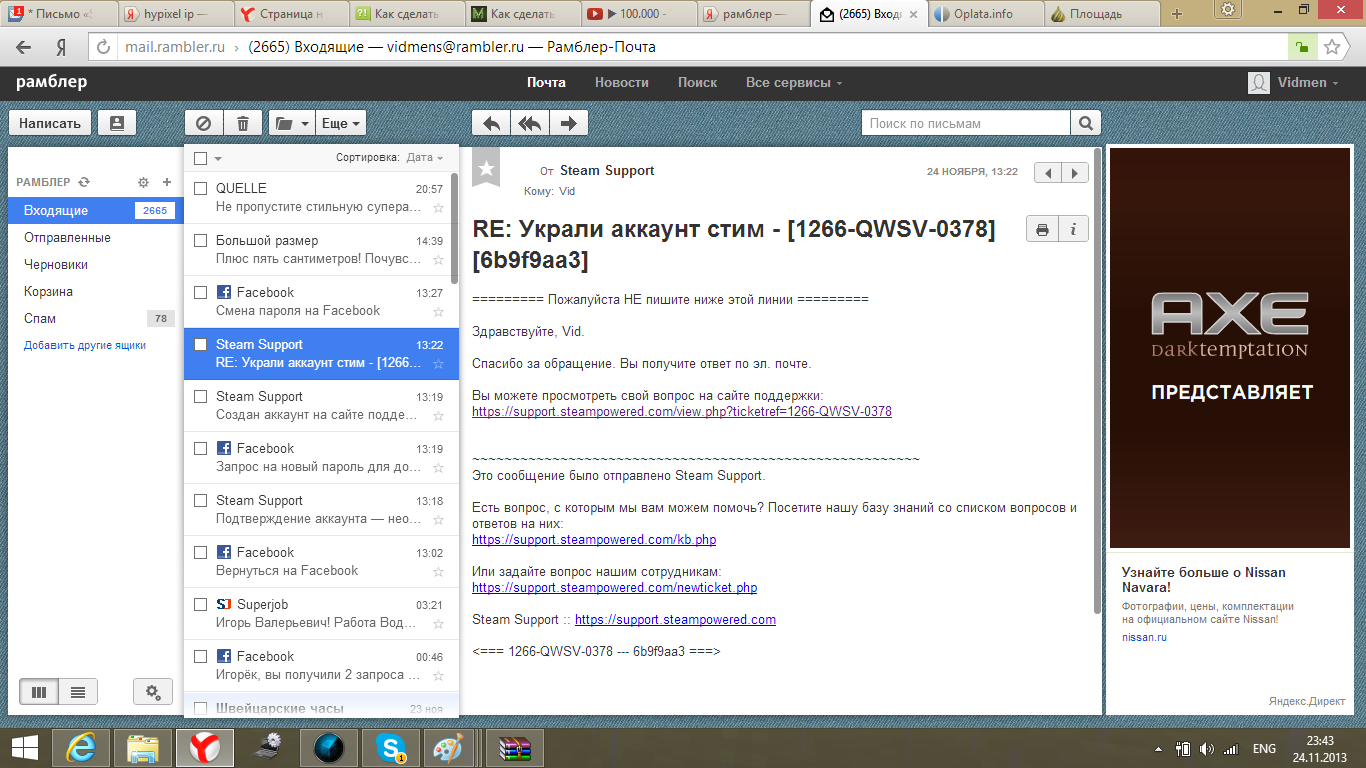Bookmark page with star in address bar
Screen dimensions: 1366x768
pos(1332,47)
